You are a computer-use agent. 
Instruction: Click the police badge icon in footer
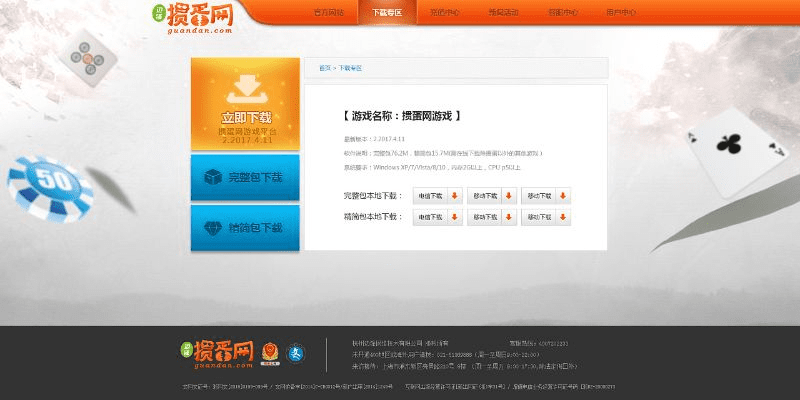pos(270,354)
